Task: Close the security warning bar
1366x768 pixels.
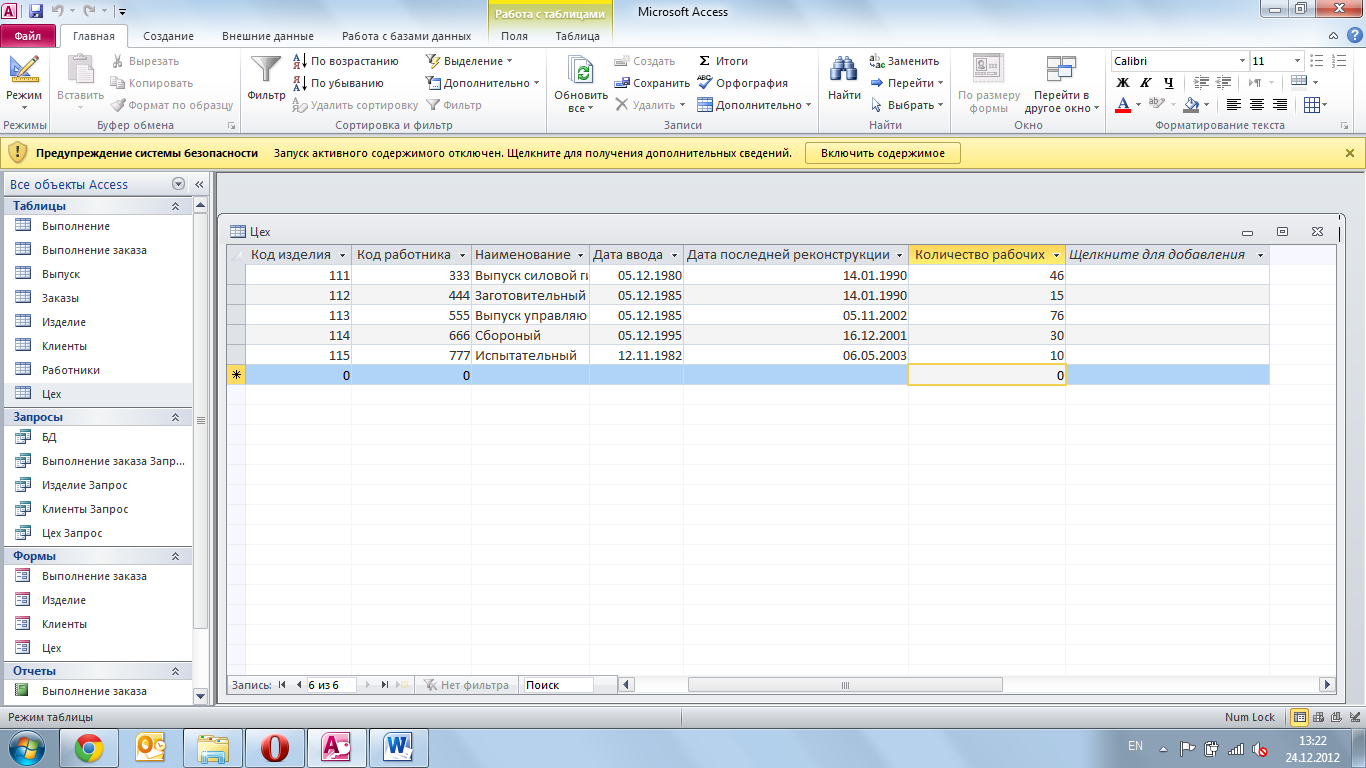Action: (x=1350, y=153)
